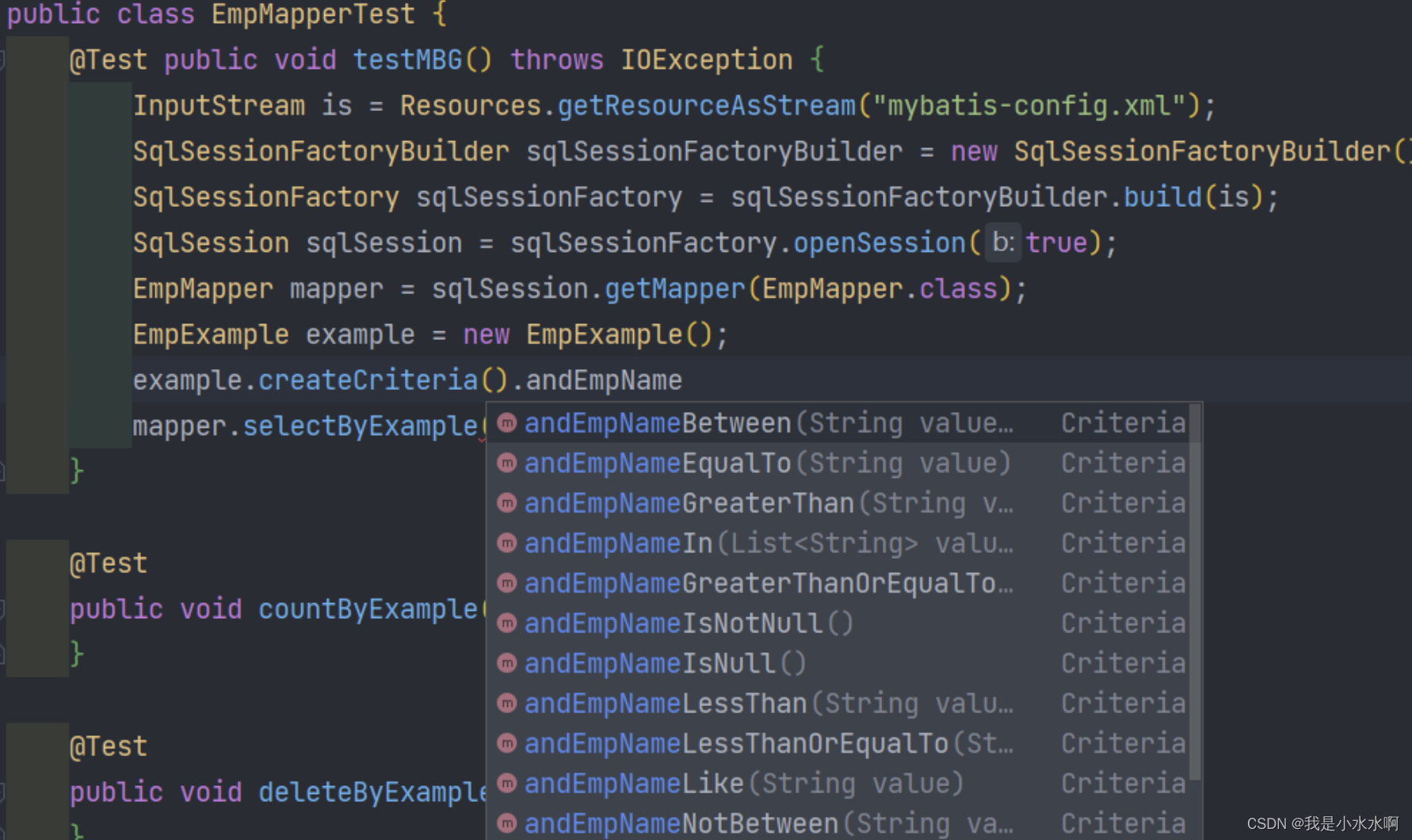This screenshot has height=840, width=1412.
Task: Click method icon beside andEmpNameIn suggestion
Action: (x=507, y=543)
